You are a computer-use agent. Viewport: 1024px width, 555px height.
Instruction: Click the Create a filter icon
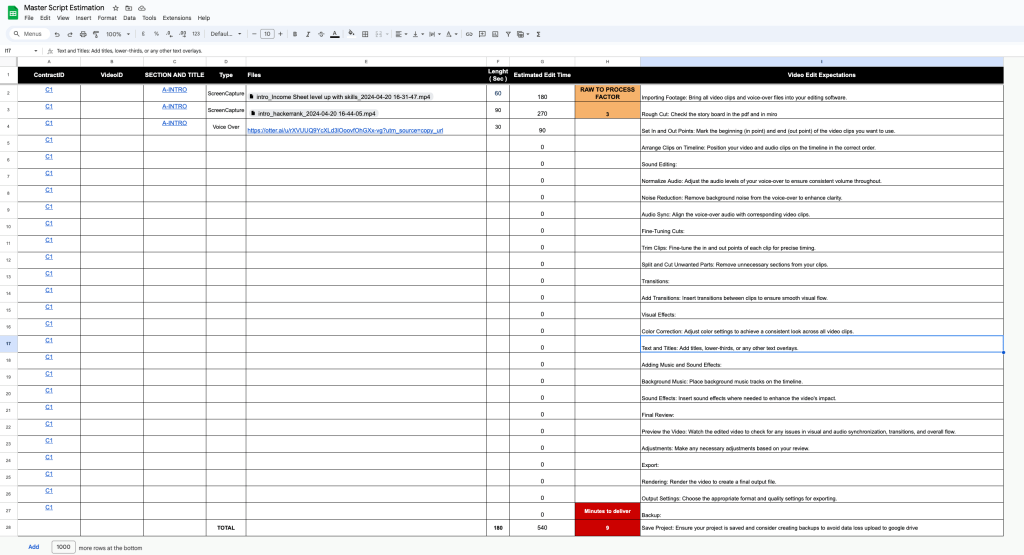coord(507,34)
